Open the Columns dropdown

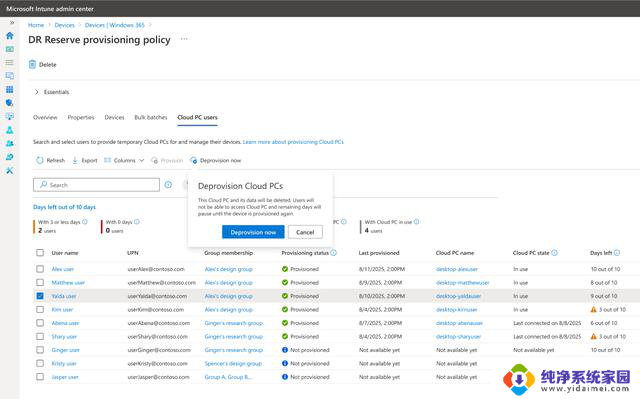point(124,160)
